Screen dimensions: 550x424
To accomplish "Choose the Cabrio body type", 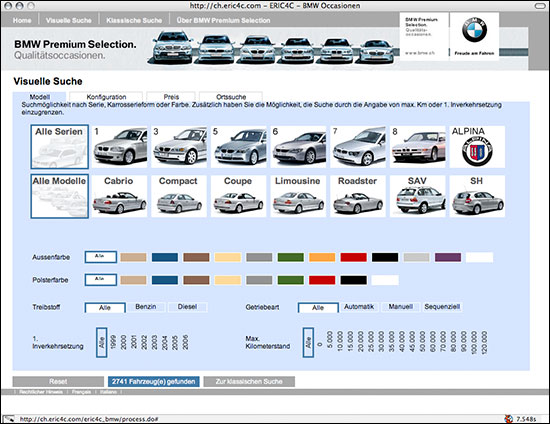I will coord(119,196).
